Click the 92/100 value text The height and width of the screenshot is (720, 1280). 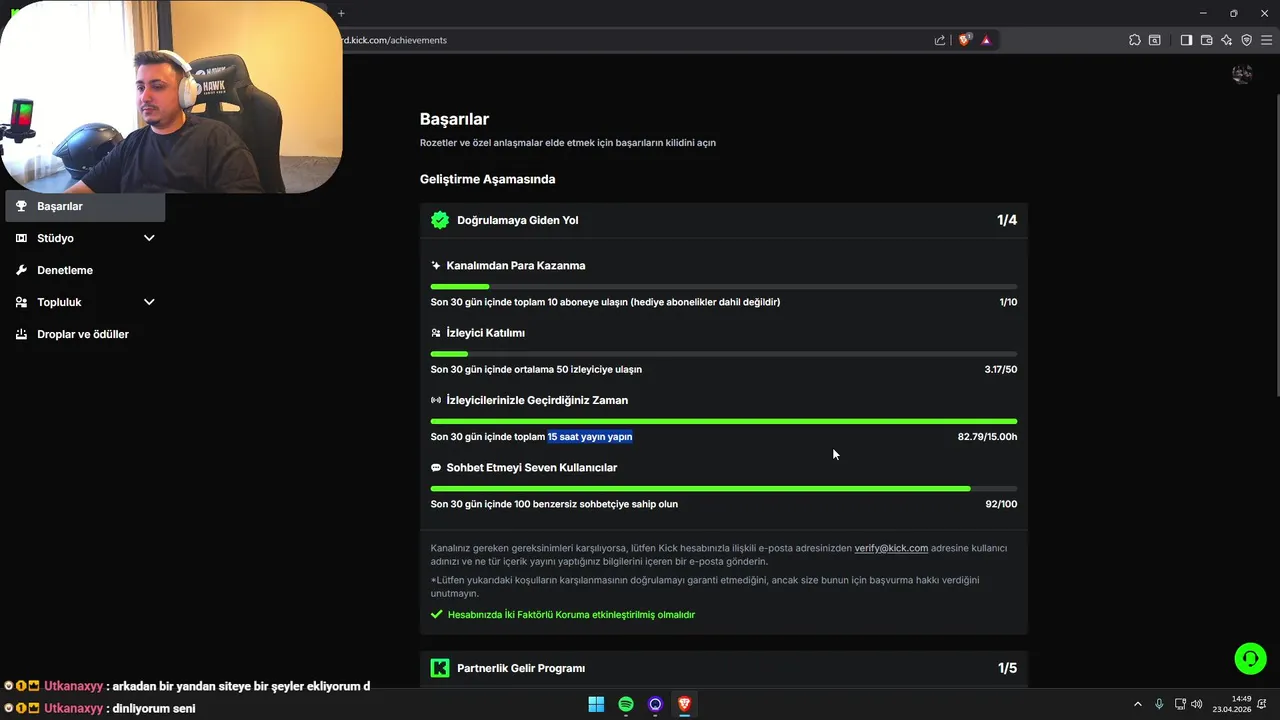click(x=1001, y=504)
